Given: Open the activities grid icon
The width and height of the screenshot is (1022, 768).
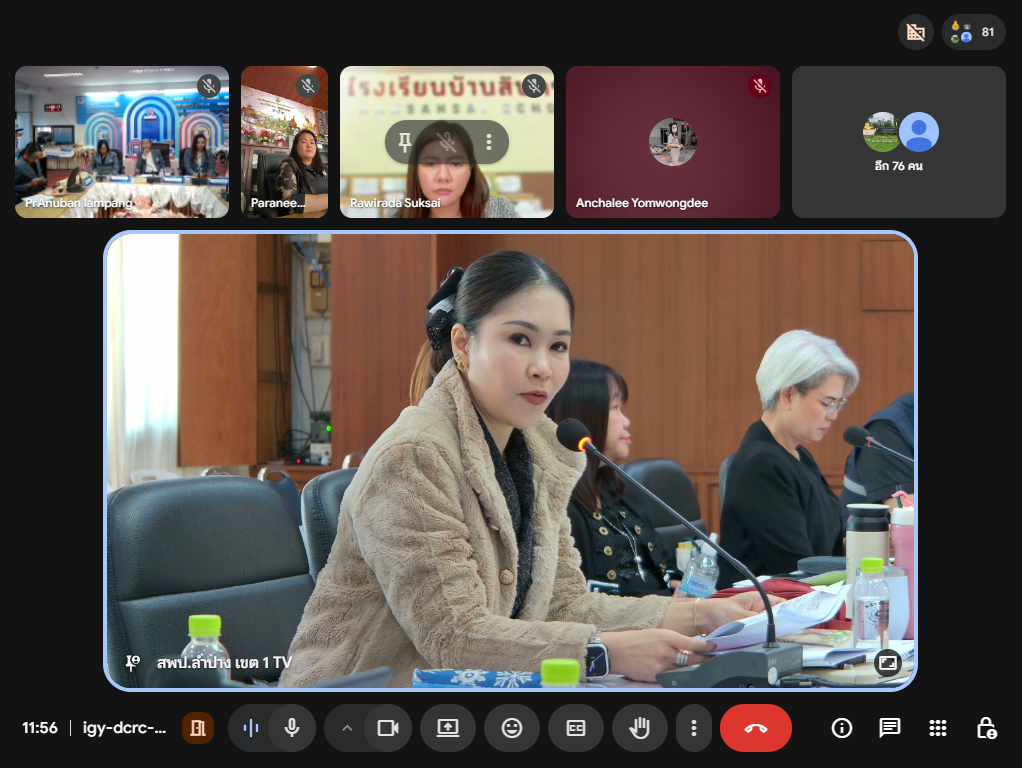Looking at the screenshot, I should pyautogui.click(x=938, y=728).
